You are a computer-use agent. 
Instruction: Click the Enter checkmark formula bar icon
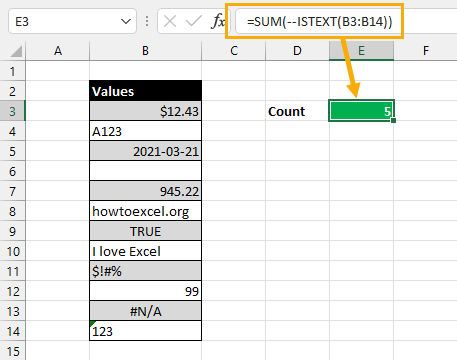pos(194,22)
